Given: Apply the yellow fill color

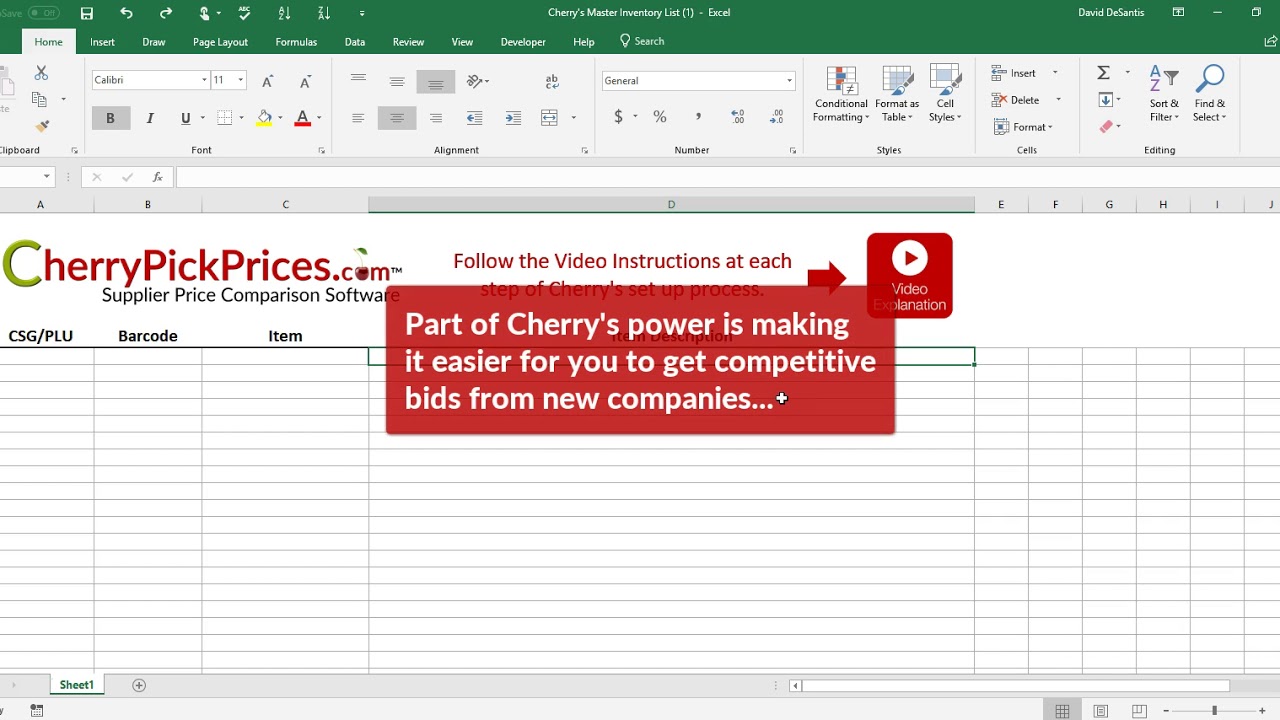Looking at the screenshot, I should tap(264, 118).
